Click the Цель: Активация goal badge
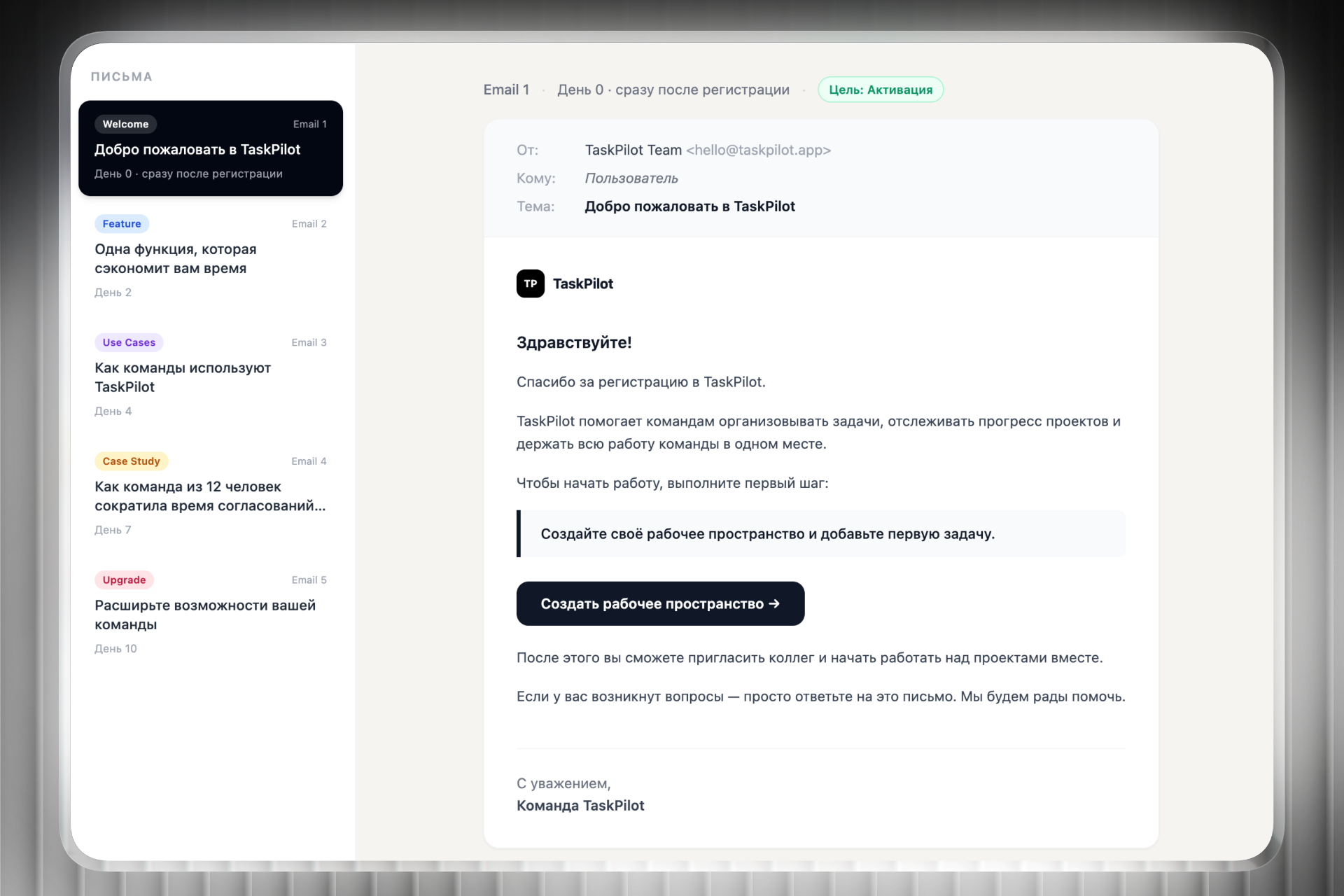Screen dimensions: 1344x896 click(x=880, y=90)
